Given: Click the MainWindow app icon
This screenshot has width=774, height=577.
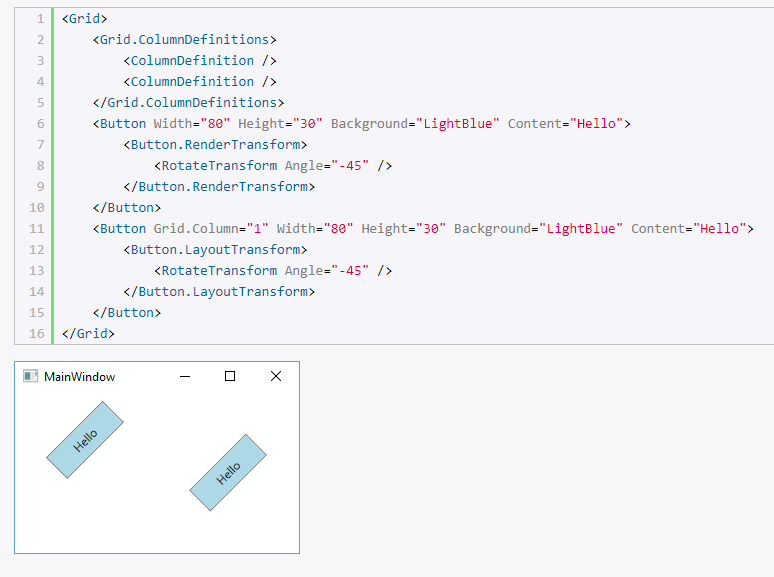Looking at the screenshot, I should [x=31, y=376].
